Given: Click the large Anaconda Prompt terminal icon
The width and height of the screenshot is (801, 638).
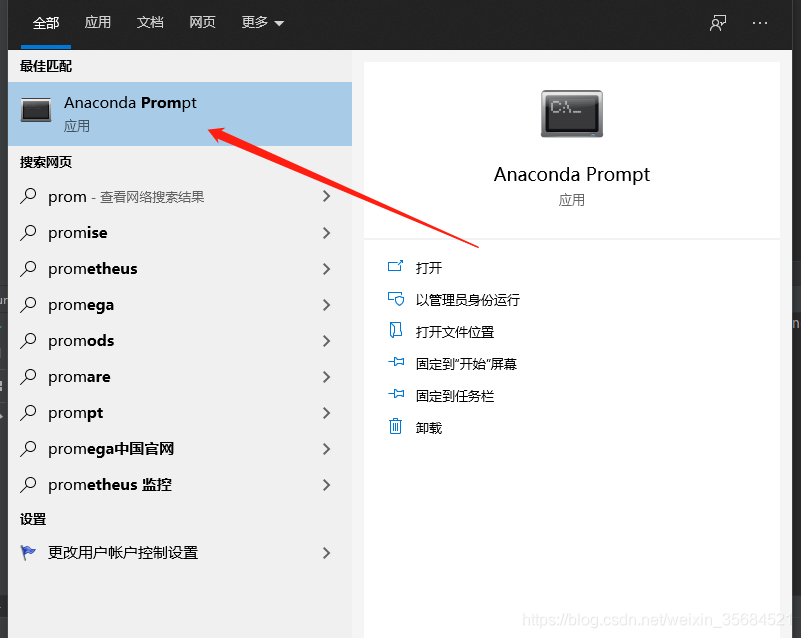Looking at the screenshot, I should (x=572, y=114).
